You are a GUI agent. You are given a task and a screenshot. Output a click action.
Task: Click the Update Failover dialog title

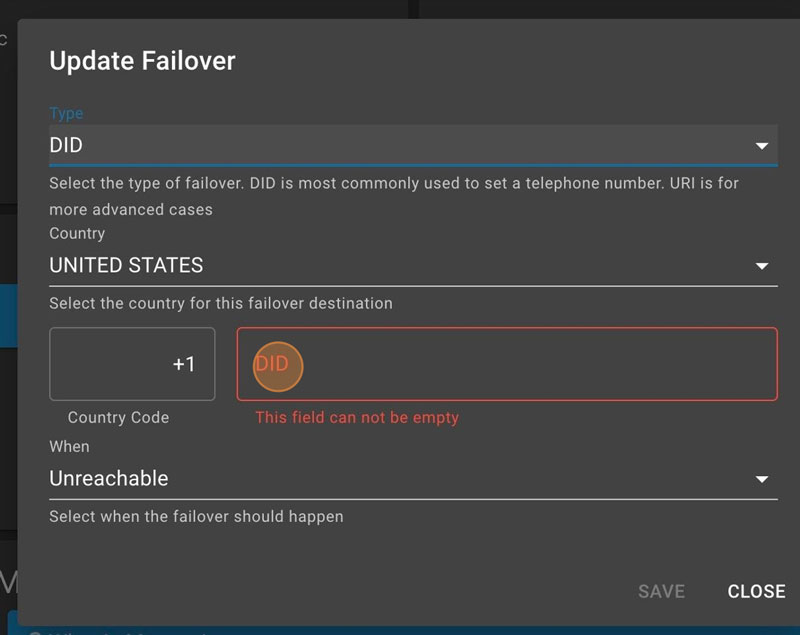point(142,61)
